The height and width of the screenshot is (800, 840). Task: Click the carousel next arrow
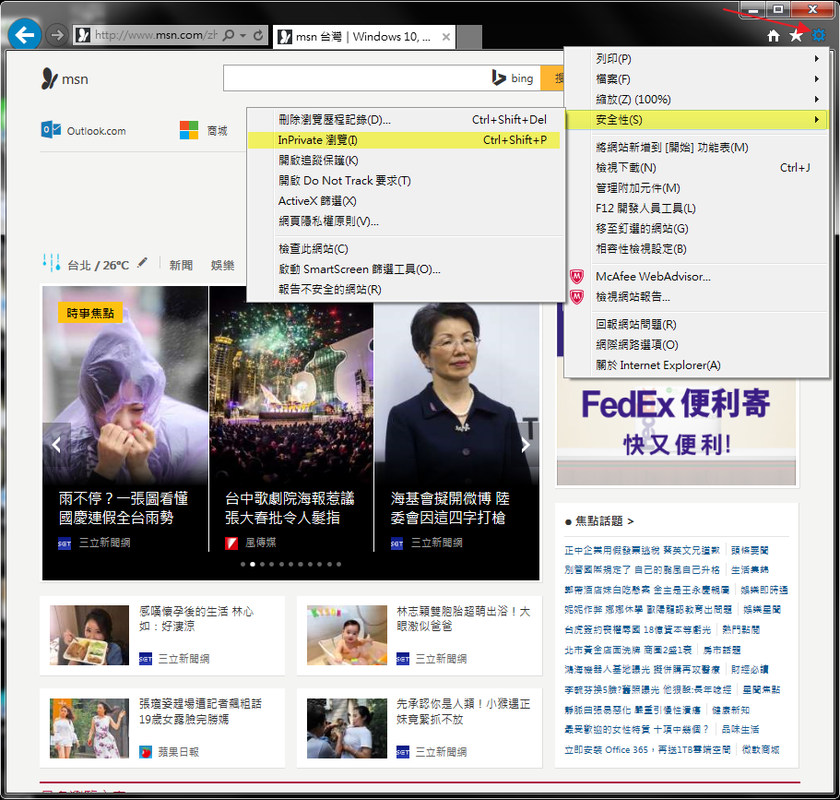526,444
